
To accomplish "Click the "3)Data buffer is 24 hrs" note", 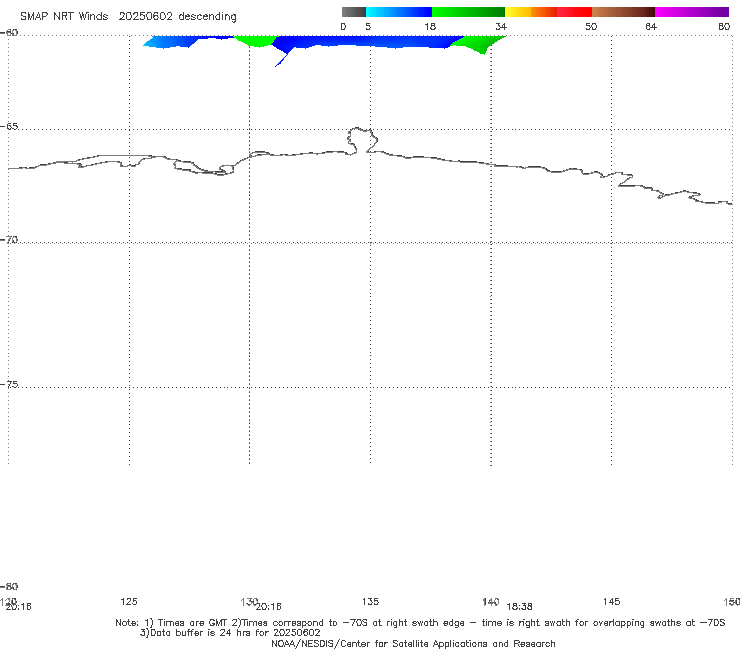I will point(230,633).
